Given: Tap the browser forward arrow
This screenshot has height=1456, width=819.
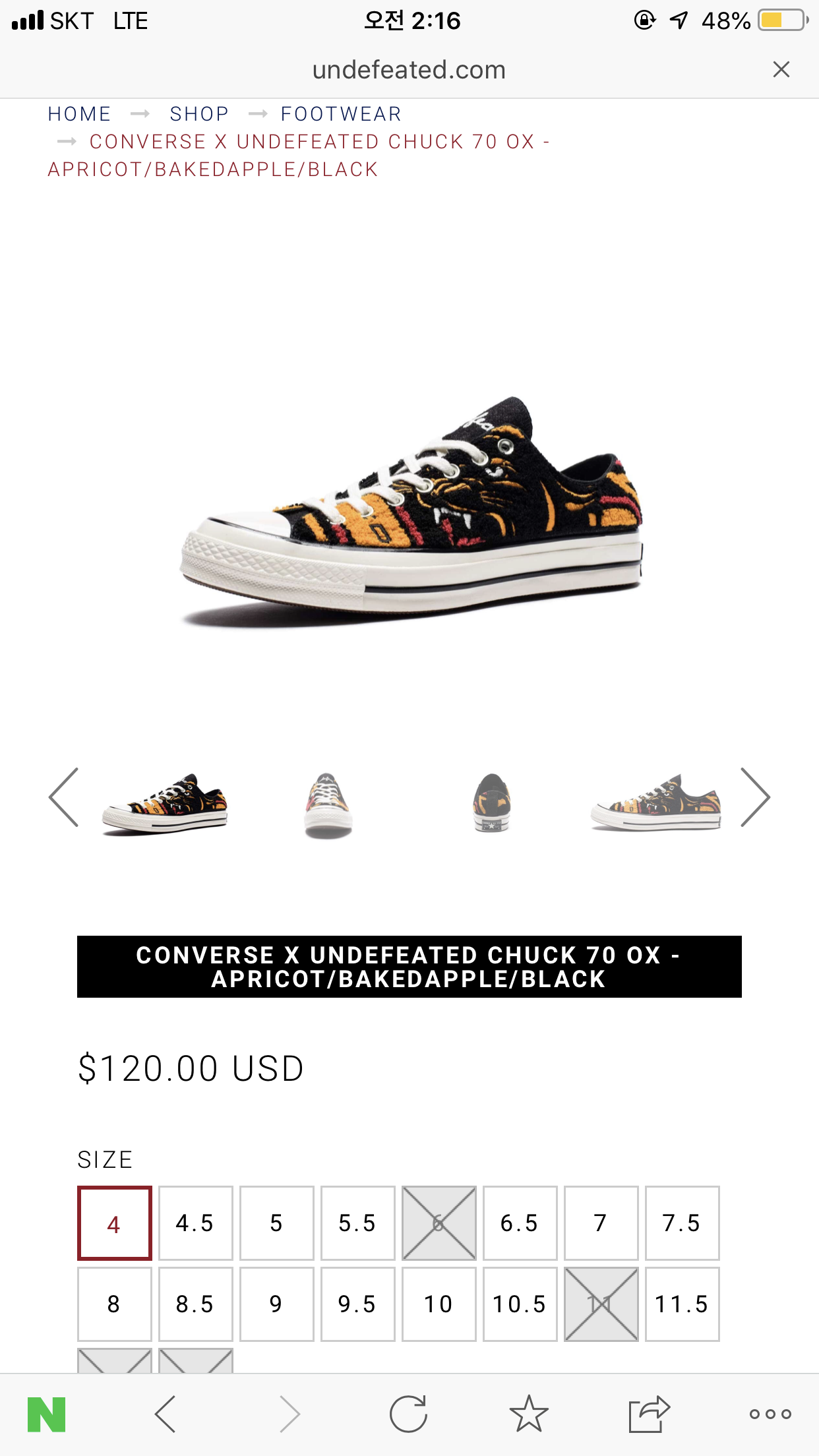Looking at the screenshot, I should coord(289,1414).
